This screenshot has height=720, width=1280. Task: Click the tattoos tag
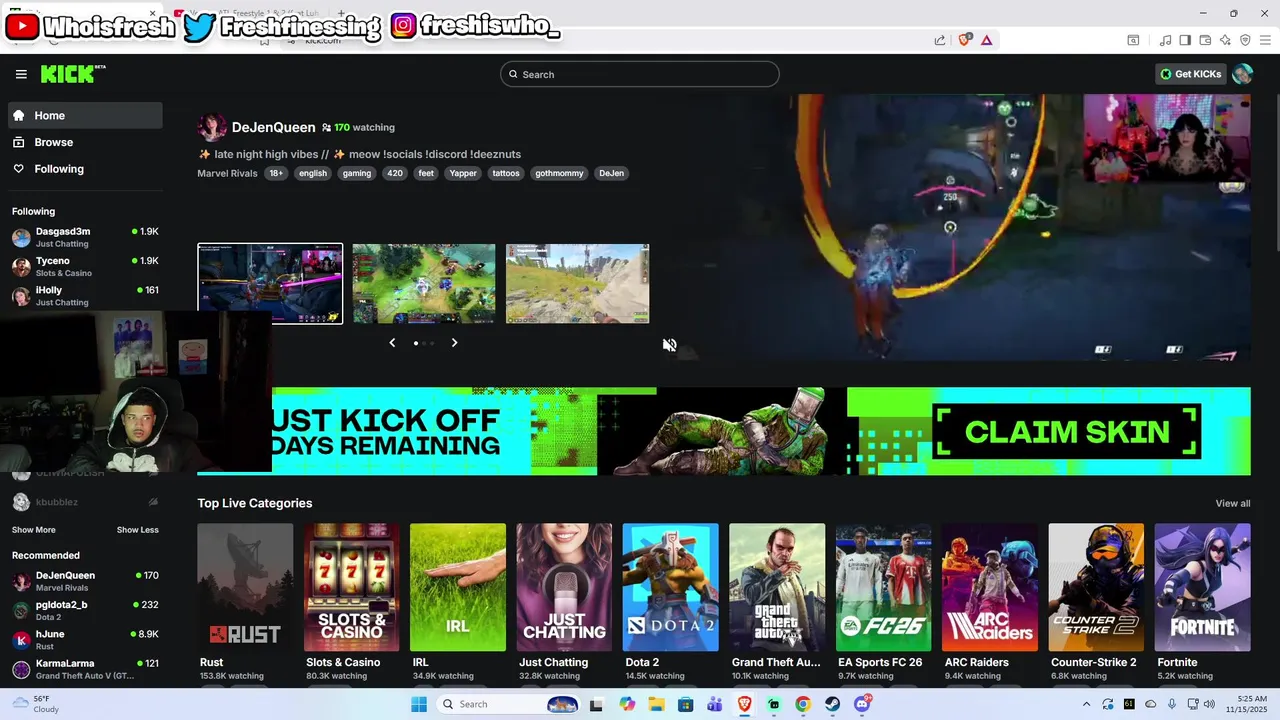point(506,173)
